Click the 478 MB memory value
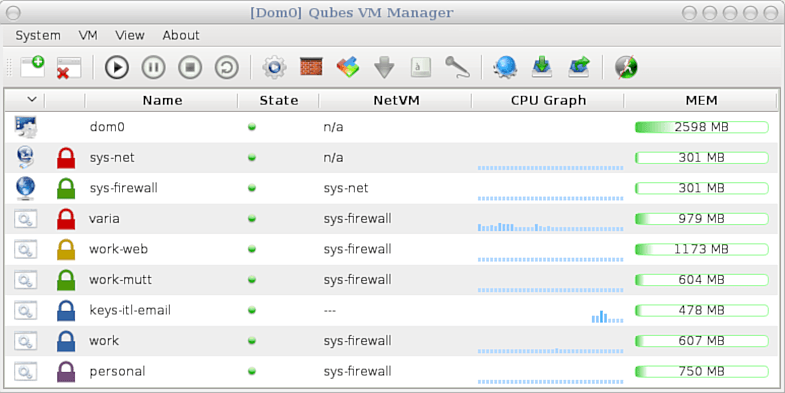Image resolution: width=785 pixels, height=393 pixels. click(x=701, y=310)
